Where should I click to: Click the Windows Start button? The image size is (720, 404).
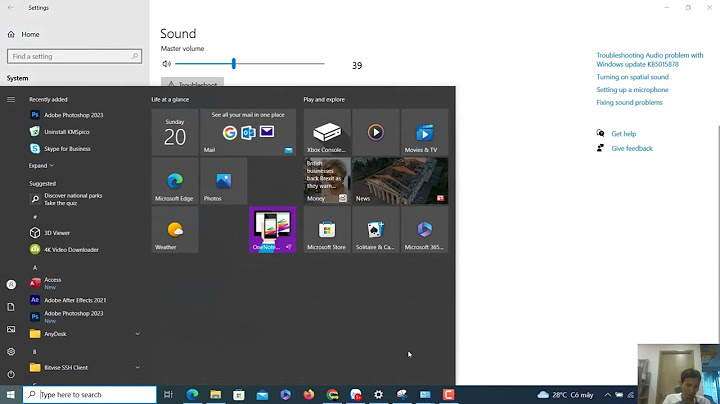(x=11, y=394)
